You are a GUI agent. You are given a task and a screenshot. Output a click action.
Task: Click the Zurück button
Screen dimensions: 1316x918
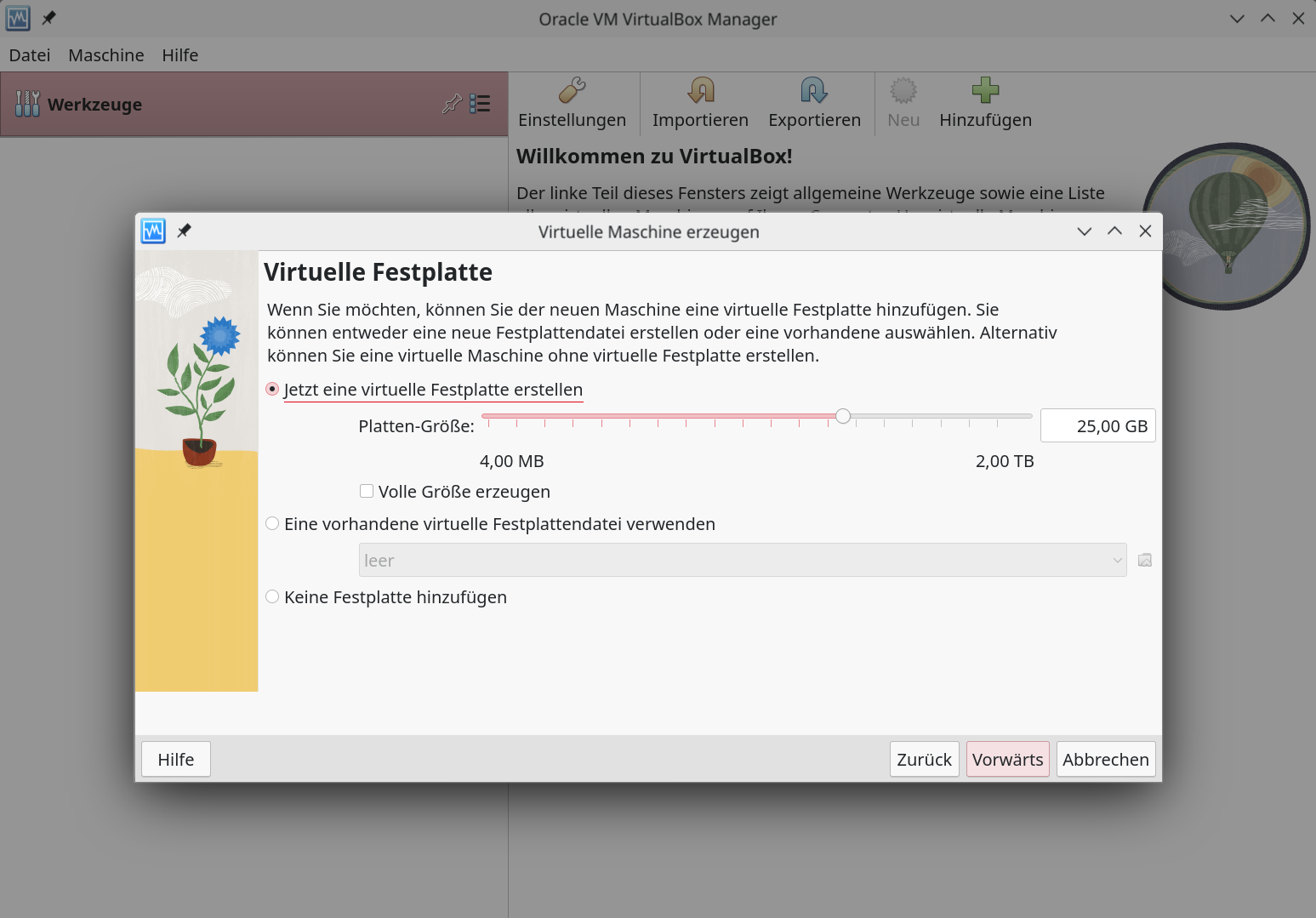(925, 759)
